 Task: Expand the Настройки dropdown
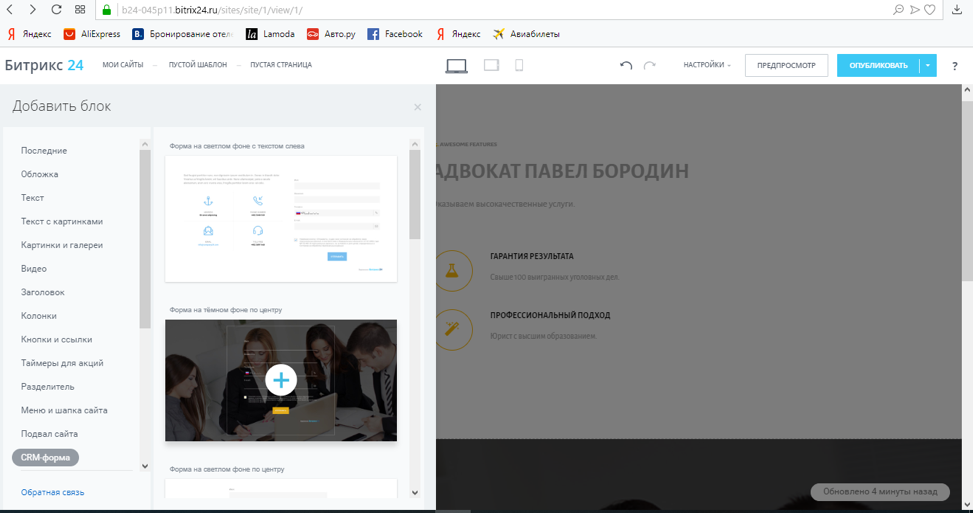point(707,66)
